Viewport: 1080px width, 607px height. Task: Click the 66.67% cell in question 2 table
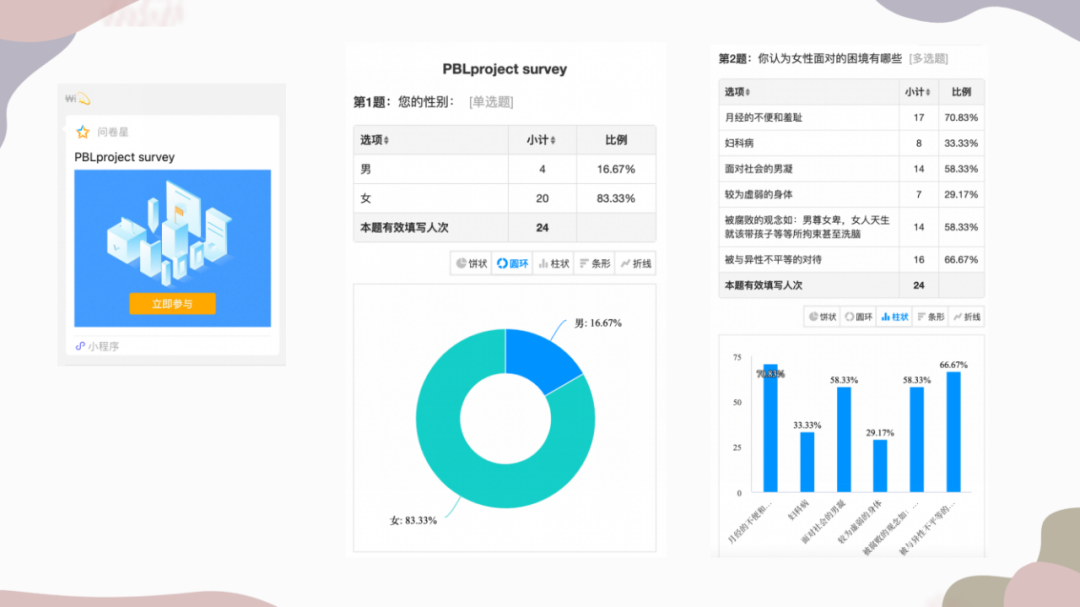click(961, 260)
